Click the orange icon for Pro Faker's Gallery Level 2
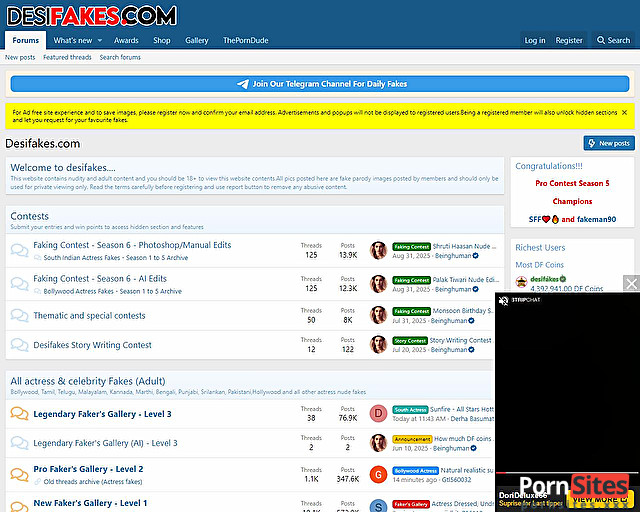The image size is (640, 512). [x=19, y=474]
